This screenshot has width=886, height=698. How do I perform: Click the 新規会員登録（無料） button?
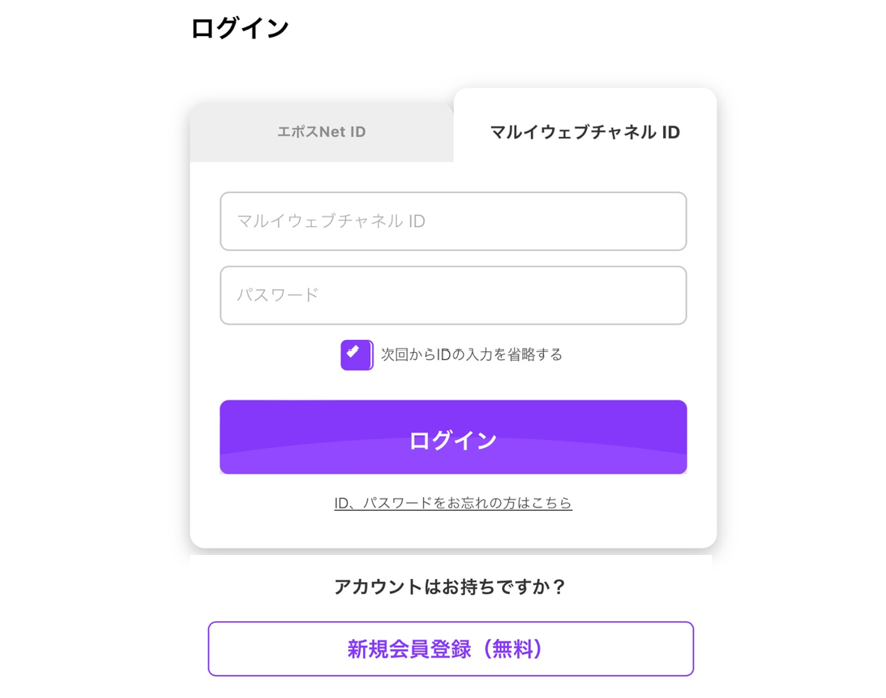(450, 649)
